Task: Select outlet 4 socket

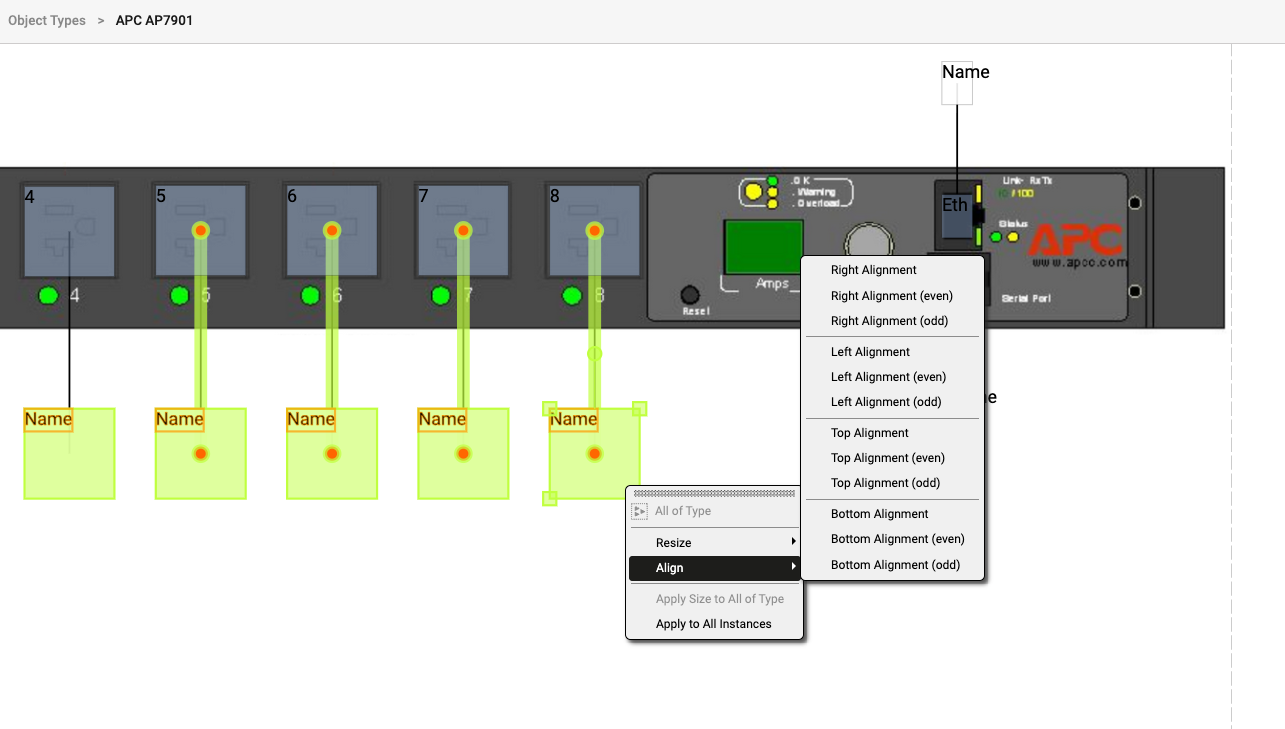Action: click(x=69, y=231)
